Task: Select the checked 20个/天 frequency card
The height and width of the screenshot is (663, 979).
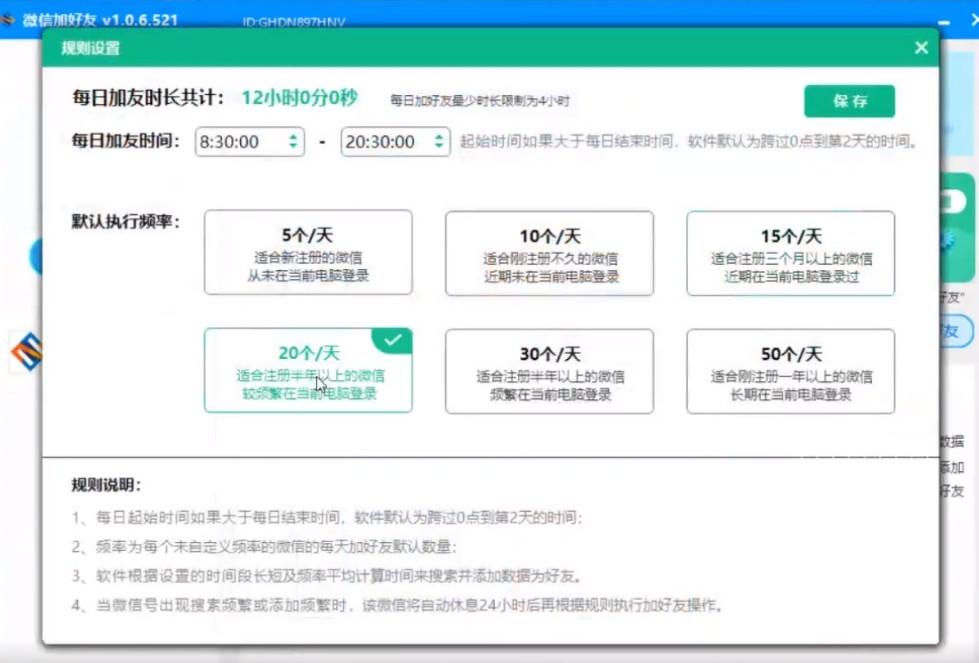Action: point(308,370)
